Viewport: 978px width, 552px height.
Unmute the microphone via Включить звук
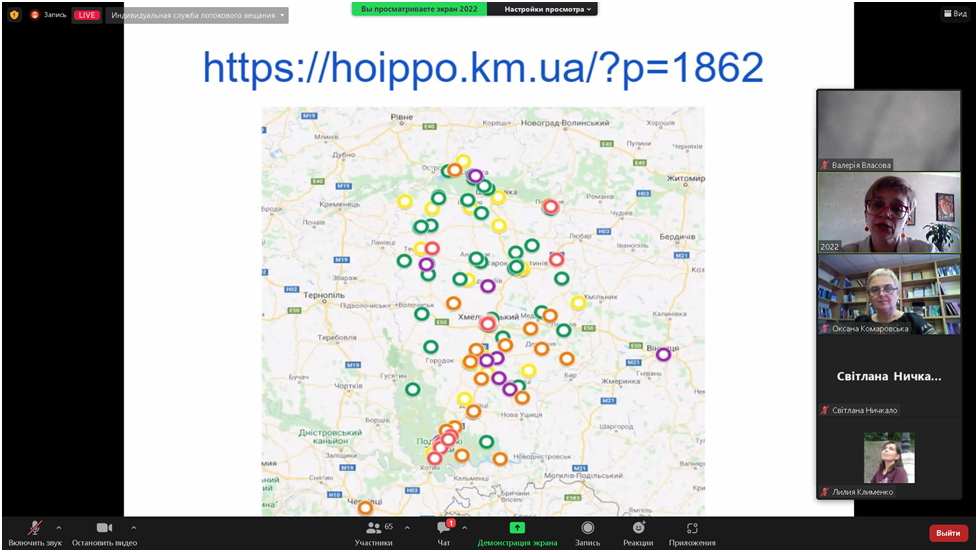35,535
